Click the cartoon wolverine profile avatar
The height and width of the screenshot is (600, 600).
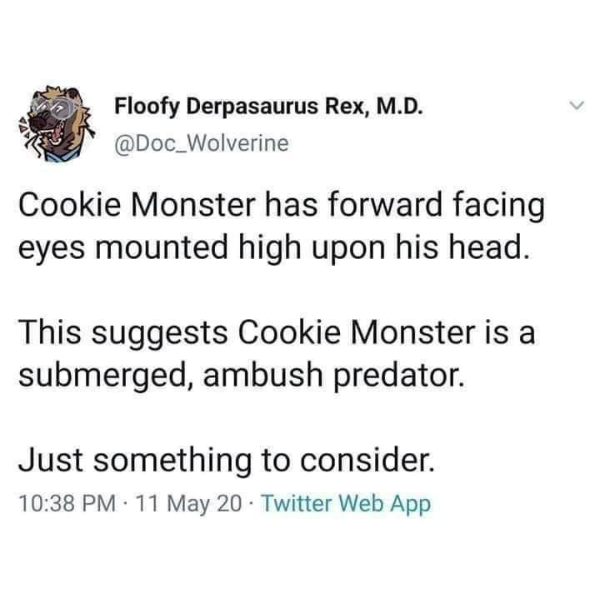(58, 124)
